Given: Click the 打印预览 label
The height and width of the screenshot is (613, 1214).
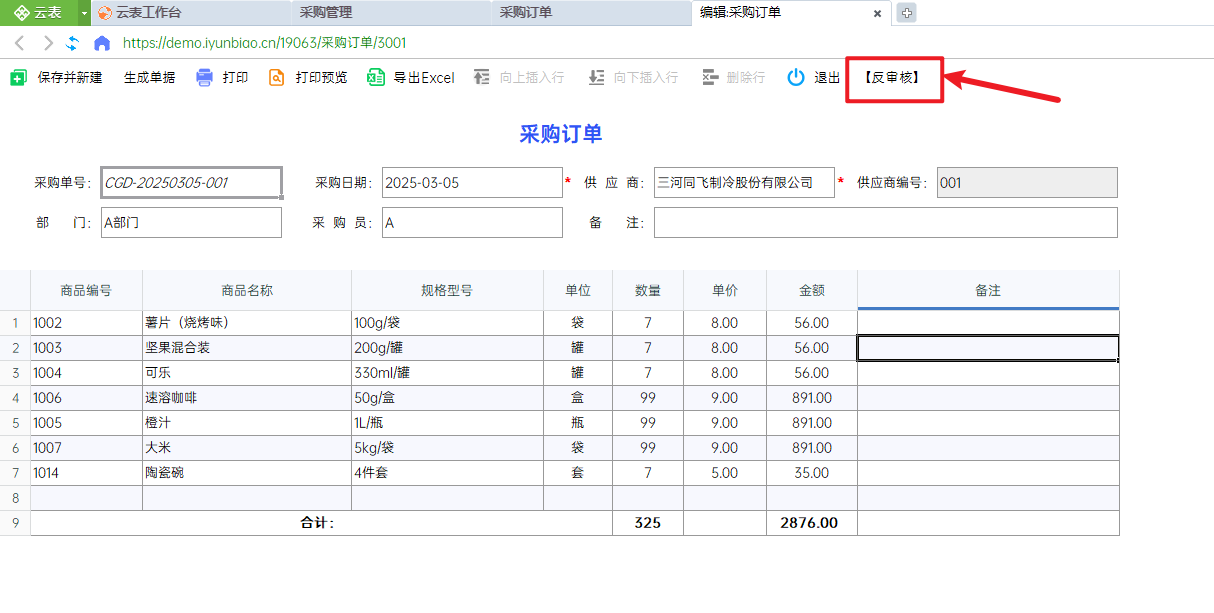Looking at the screenshot, I should tap(322, 77).
